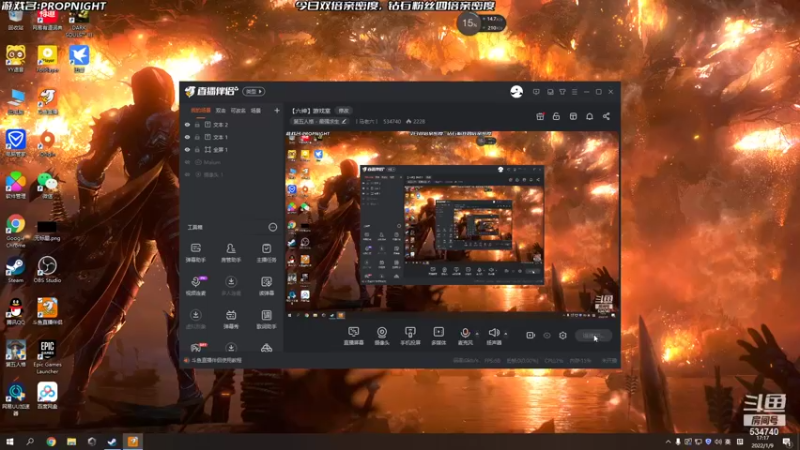Screen dimensions: 800x450
Task: Open the skin shirt icon in title bar
Action: click(x=562, y=92)
